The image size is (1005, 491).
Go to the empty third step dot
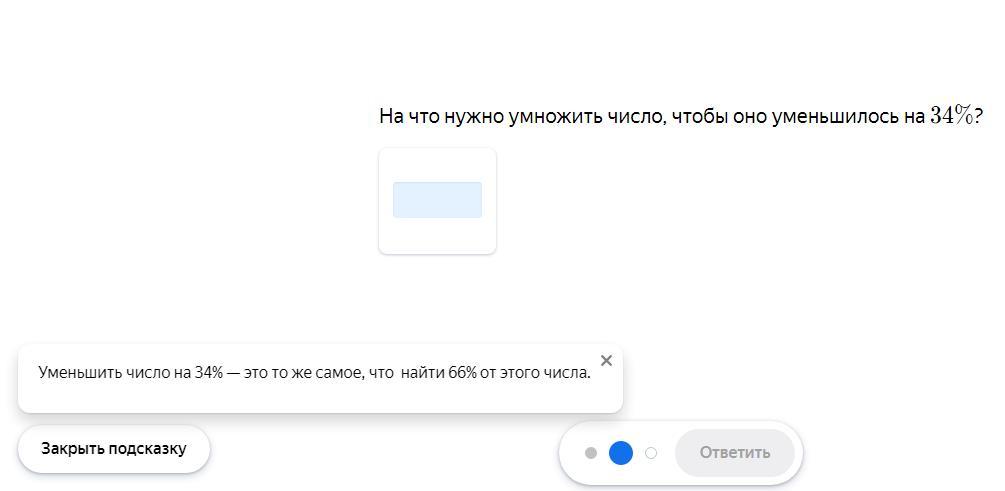coord(651,453)
